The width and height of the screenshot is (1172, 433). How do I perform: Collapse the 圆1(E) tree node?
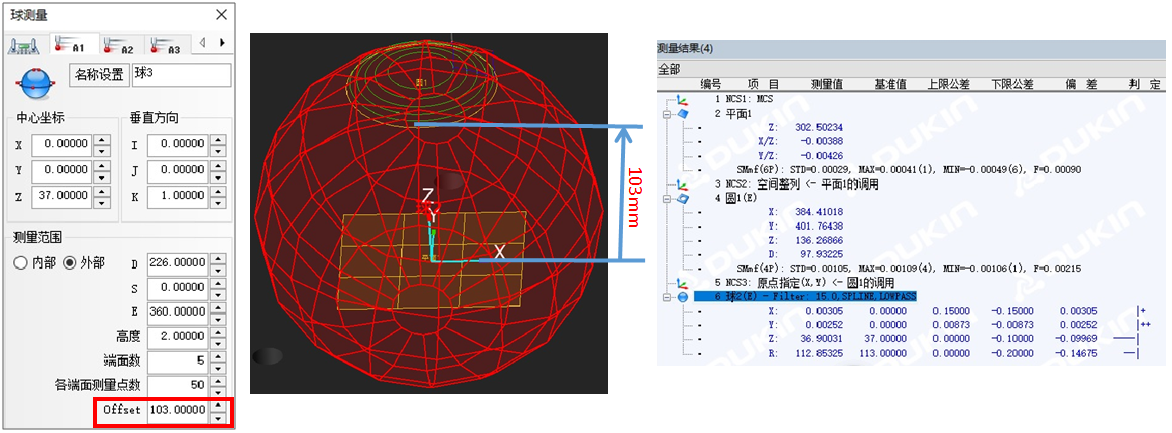pyautogui.click(x=666, y=198)
